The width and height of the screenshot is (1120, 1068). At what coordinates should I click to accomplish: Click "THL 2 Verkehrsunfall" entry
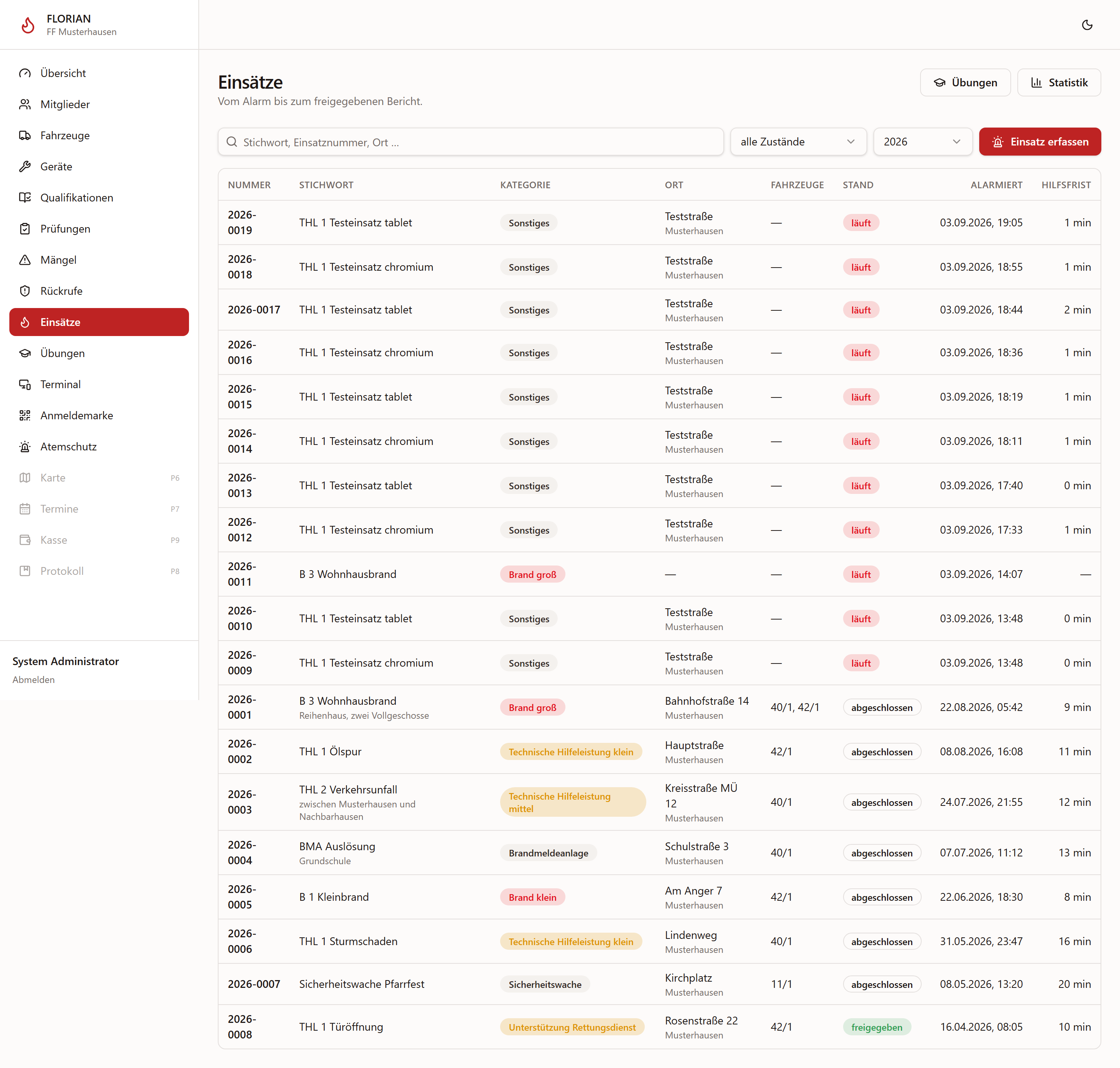348,790
